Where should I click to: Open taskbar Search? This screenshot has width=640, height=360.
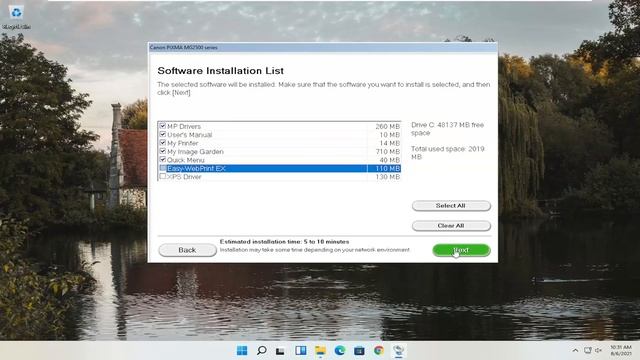point(262,351)
